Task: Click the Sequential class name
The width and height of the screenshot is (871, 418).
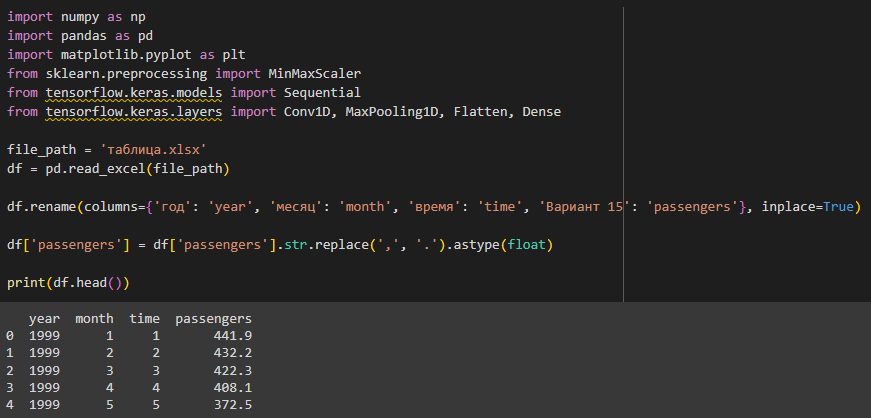Action: pos(322,92)
